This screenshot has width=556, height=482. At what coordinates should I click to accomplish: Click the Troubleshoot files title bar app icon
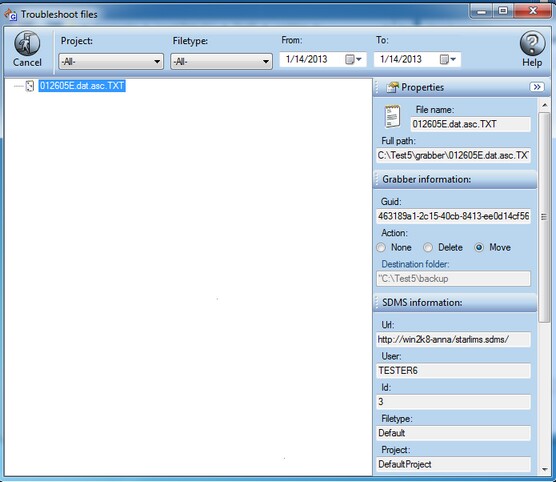pos(10,14)
